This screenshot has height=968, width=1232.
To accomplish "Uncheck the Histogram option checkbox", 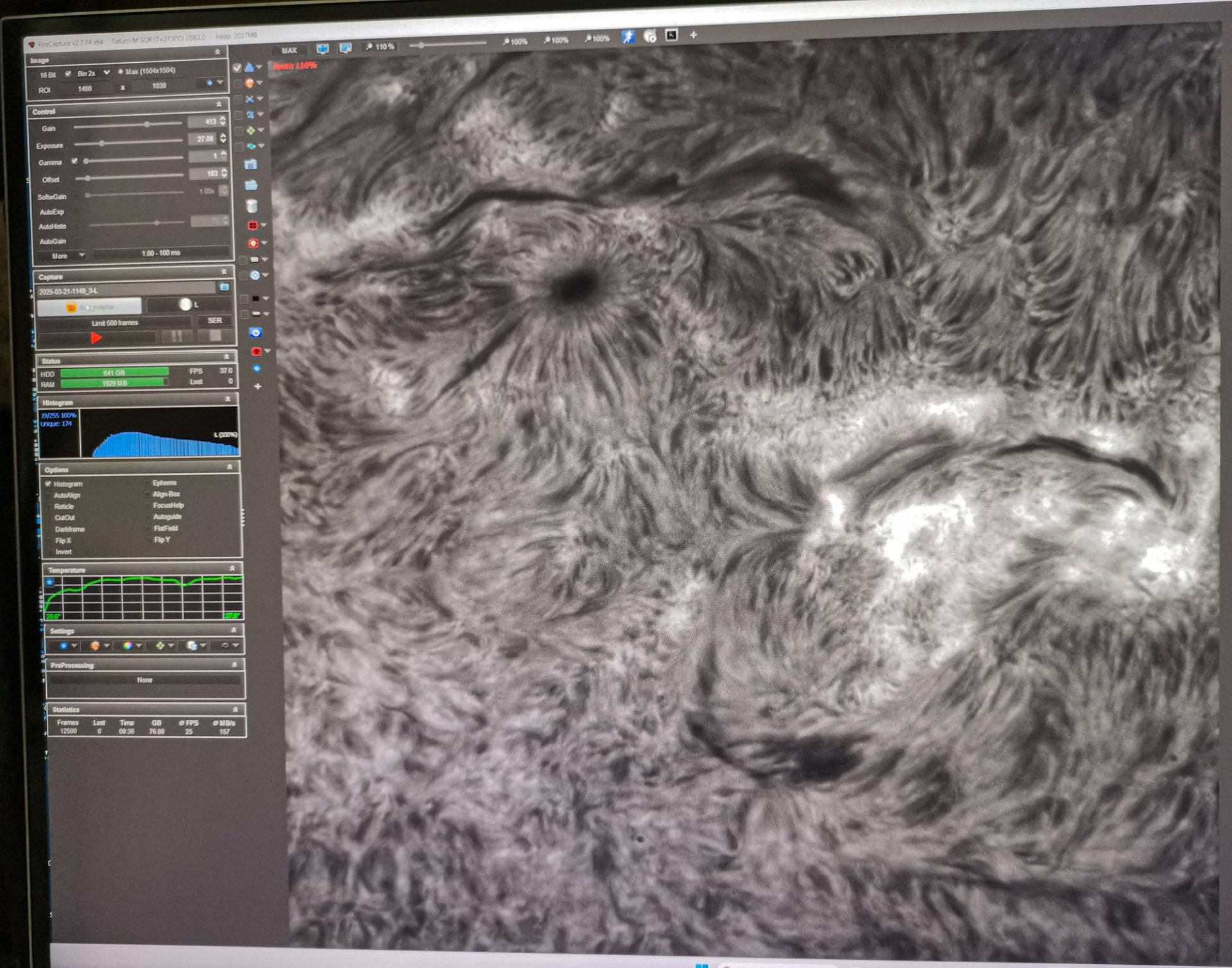I will click(x=49, y=484).
